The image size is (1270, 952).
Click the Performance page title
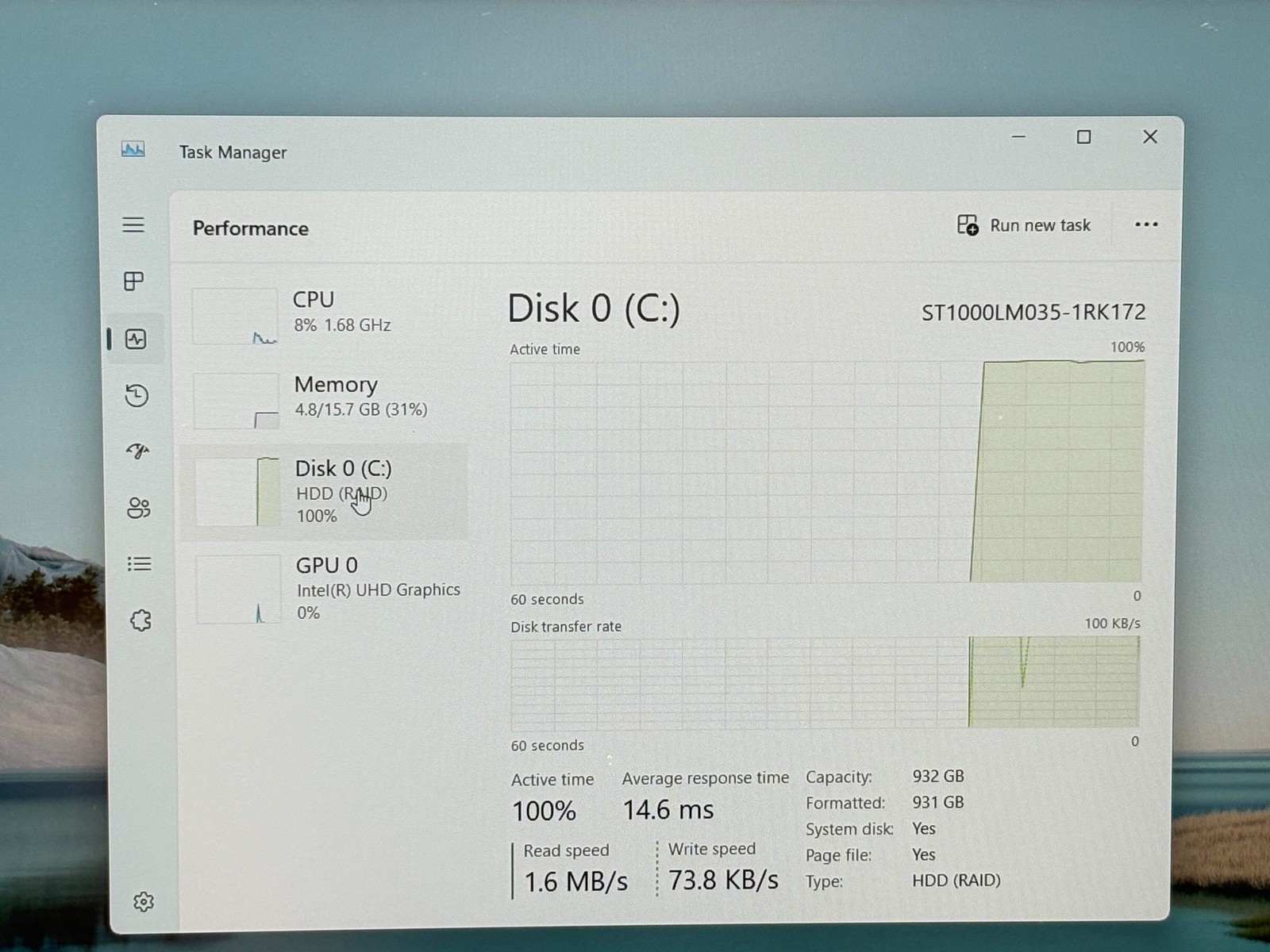[251, 228]
